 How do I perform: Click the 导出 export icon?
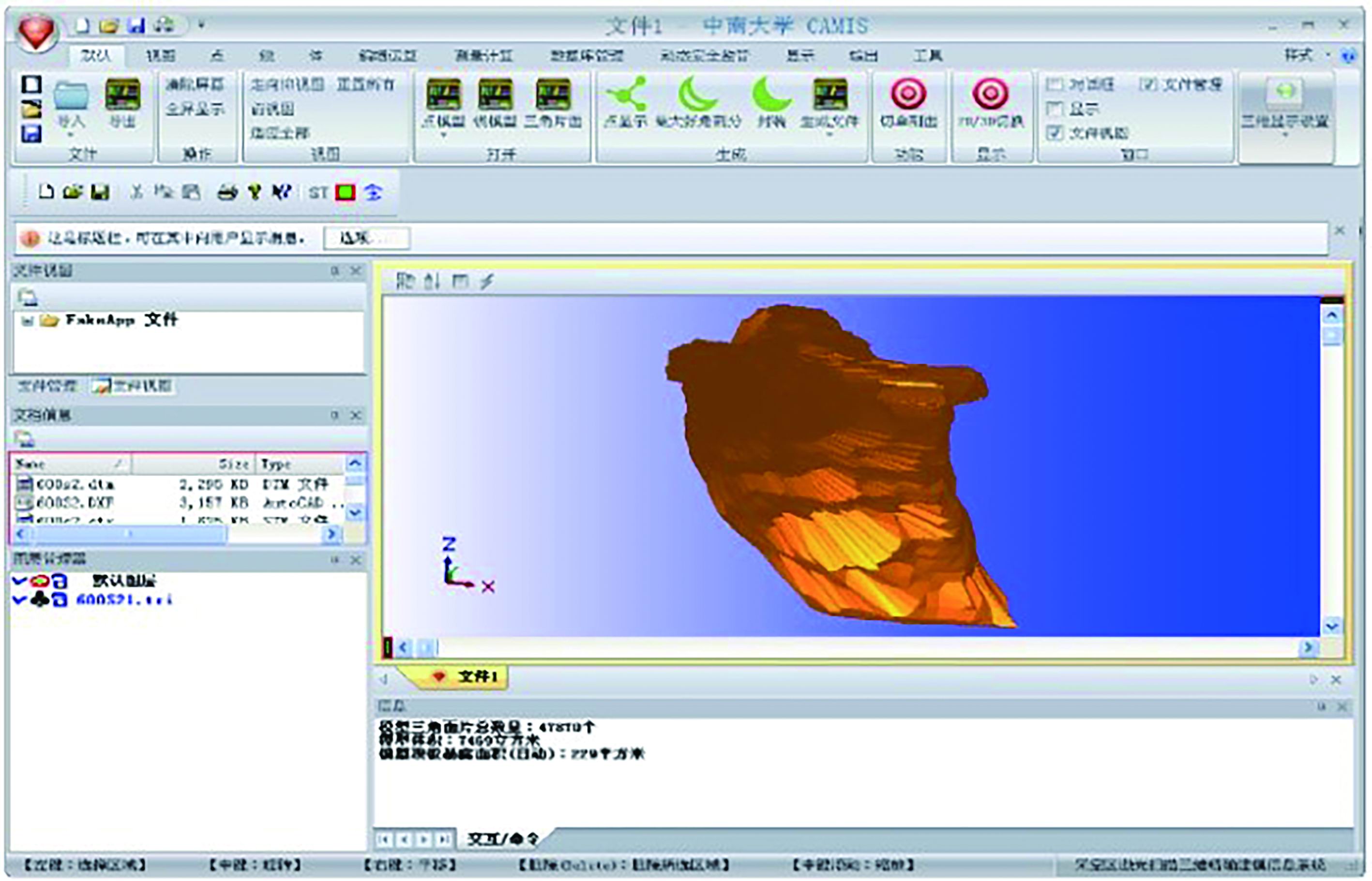tap(122, 94)
